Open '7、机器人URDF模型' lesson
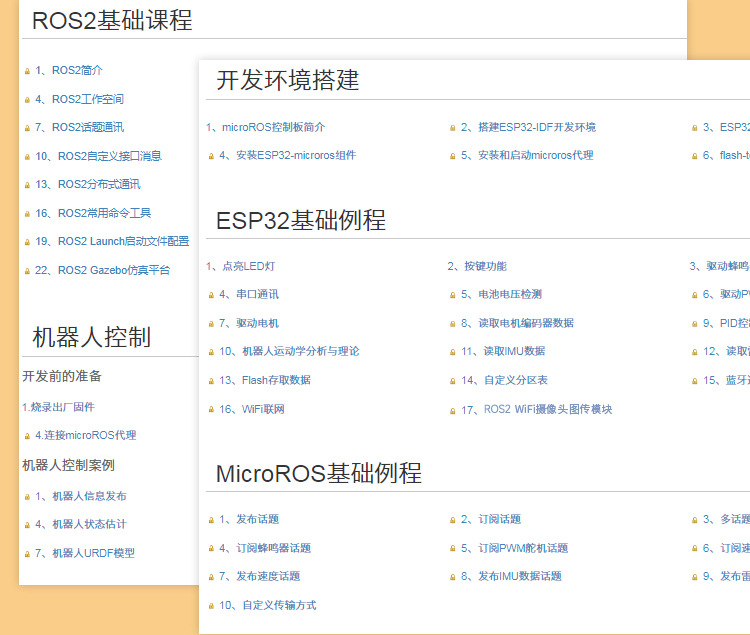Viewport: 750px width, 635px height. click(x=85, y=553)
